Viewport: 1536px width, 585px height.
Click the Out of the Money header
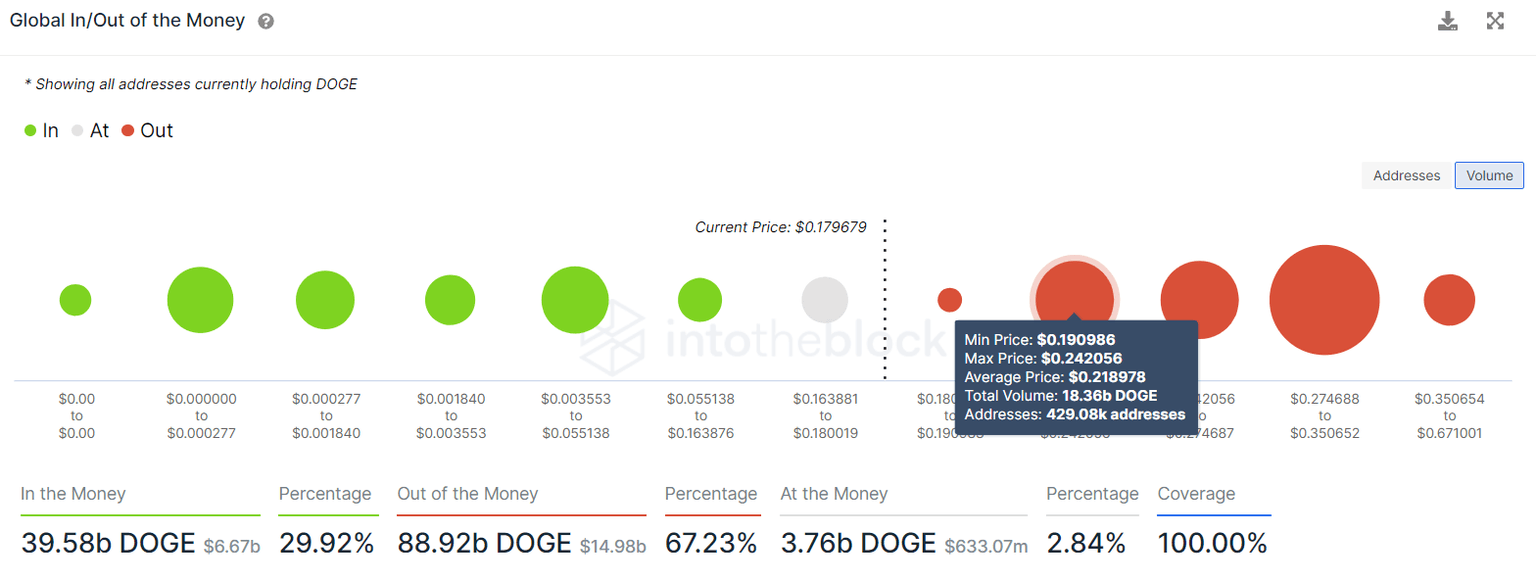click(x=467, y=493)
